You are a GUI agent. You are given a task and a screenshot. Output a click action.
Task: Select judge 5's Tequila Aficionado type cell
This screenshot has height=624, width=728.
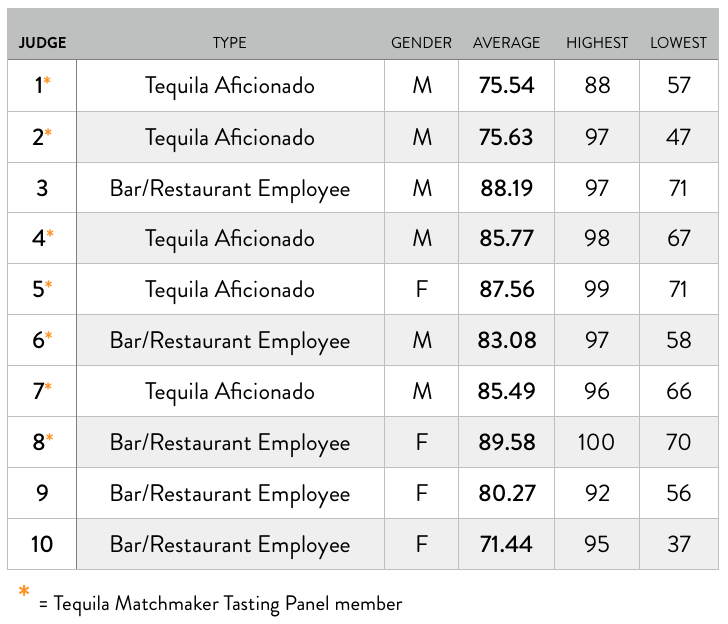point(230,290)
